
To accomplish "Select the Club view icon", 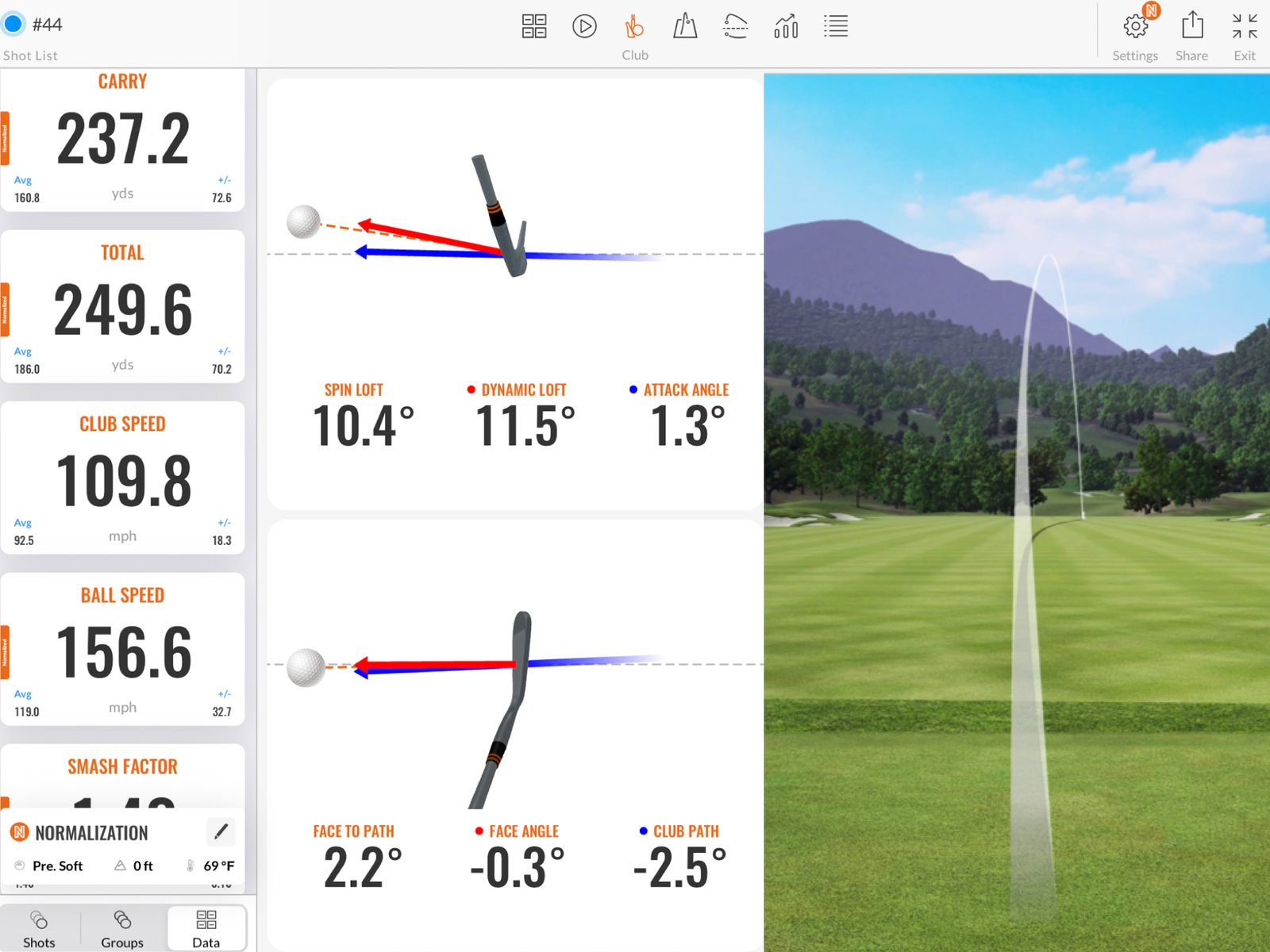I will [634, 28].
